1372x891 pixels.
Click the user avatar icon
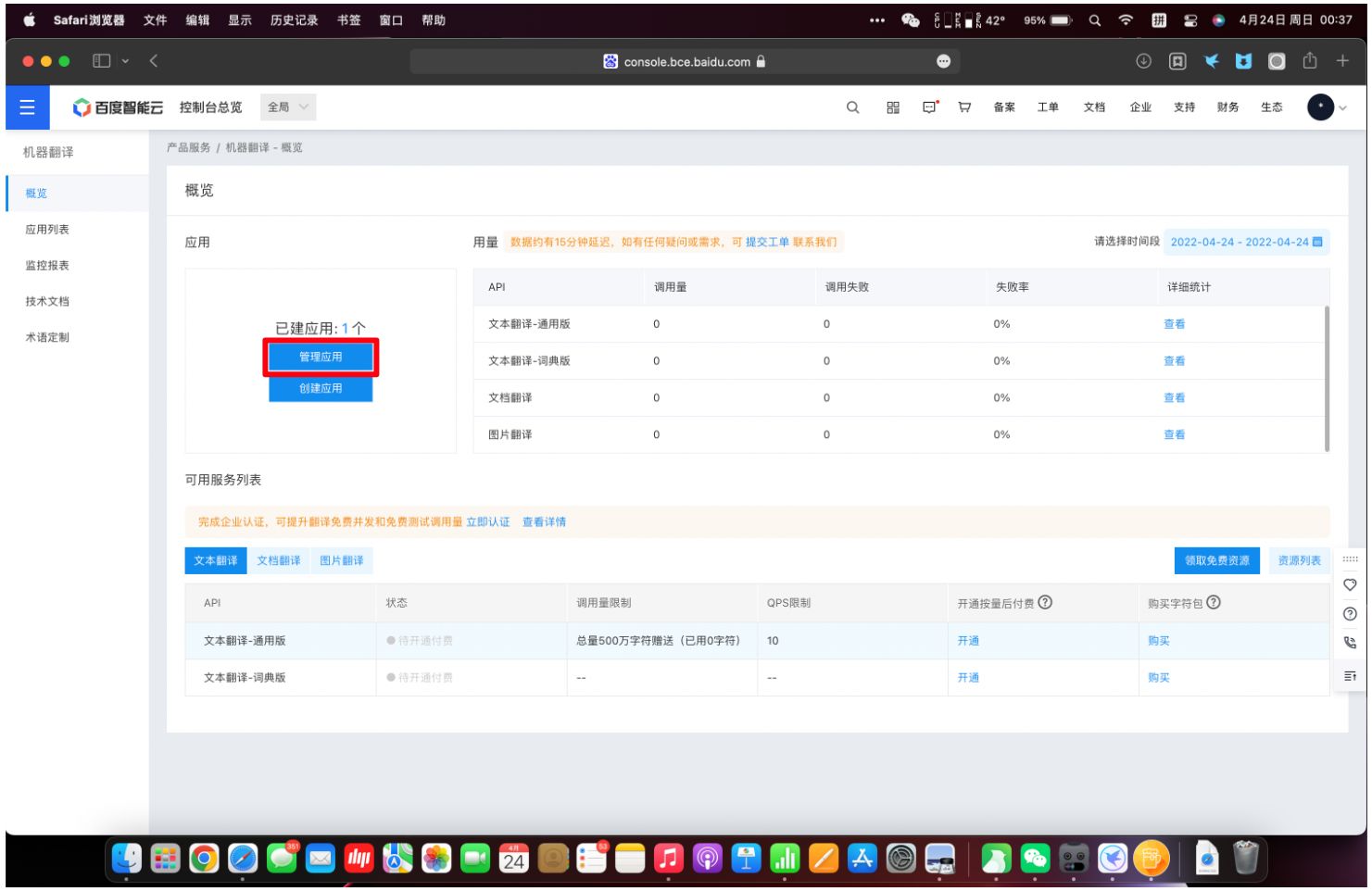click(1320, 107)
